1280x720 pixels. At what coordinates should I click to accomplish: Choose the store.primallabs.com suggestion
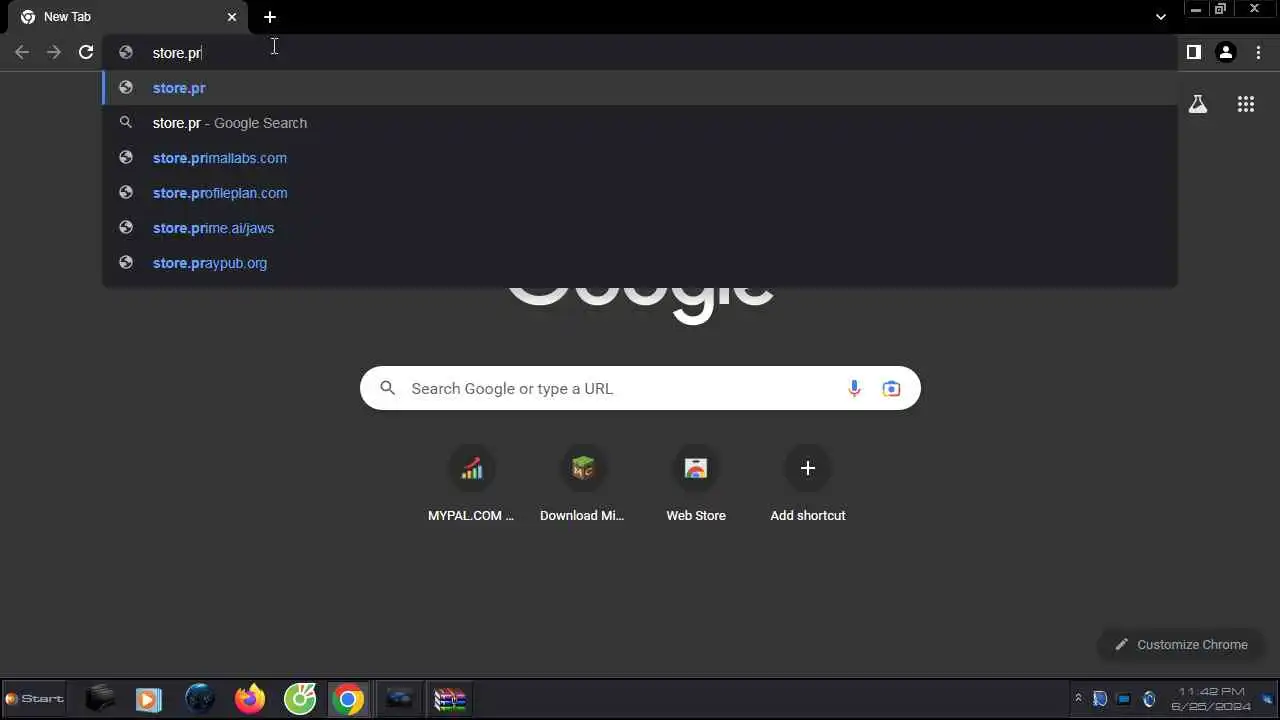640,158
